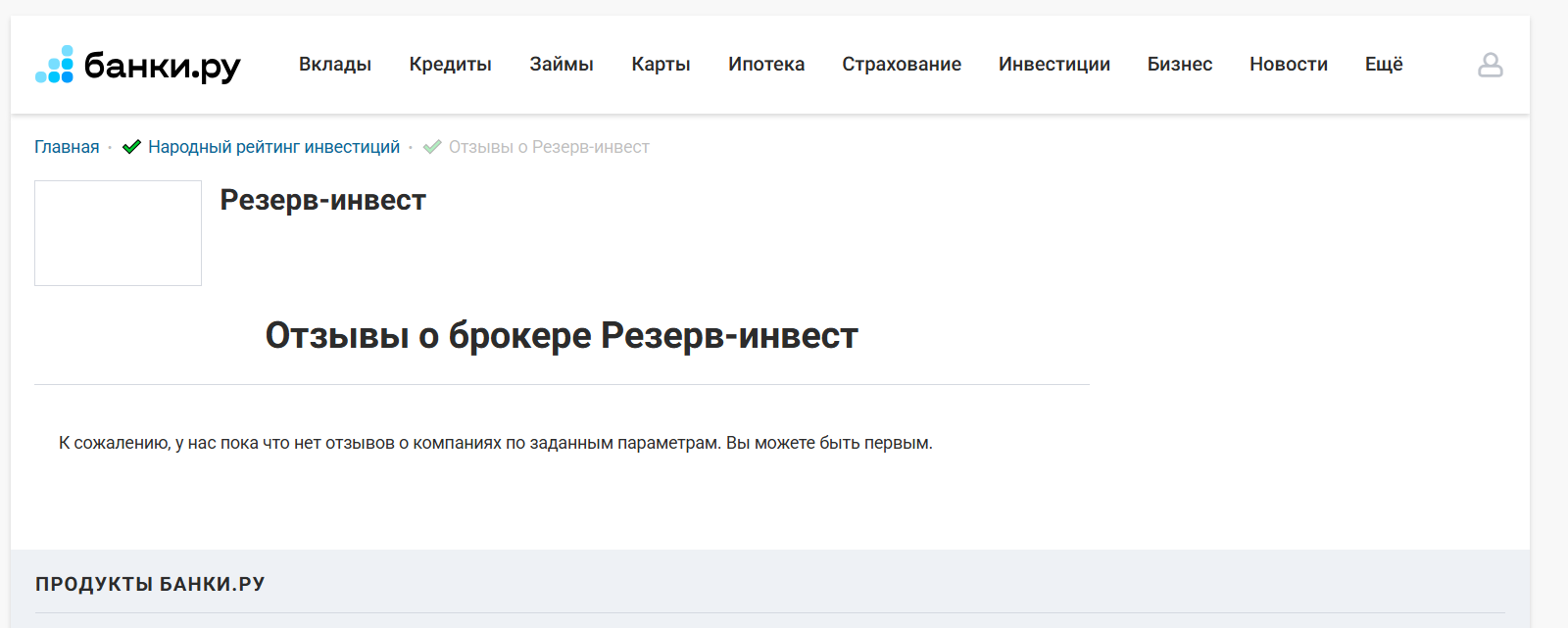The width and height of the screenshot is (1568, 628).
Task: Click the Отзывы о брокере Резерв-инвест heading
Action: (562, 336)
